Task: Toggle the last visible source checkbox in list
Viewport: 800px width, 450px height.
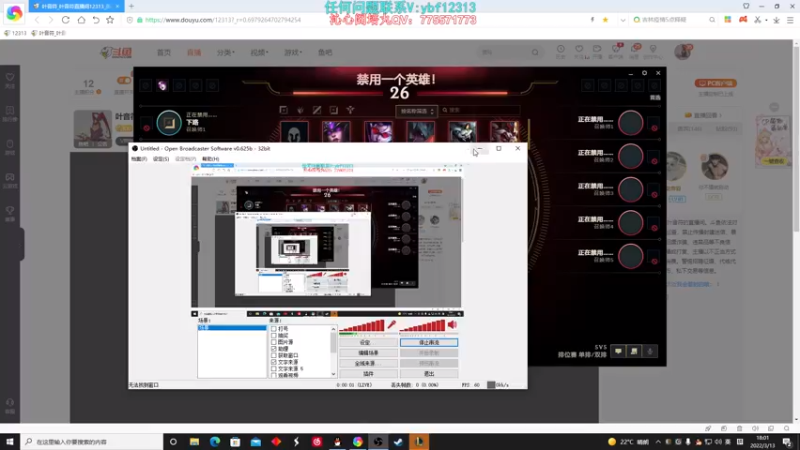Action: 274,375
